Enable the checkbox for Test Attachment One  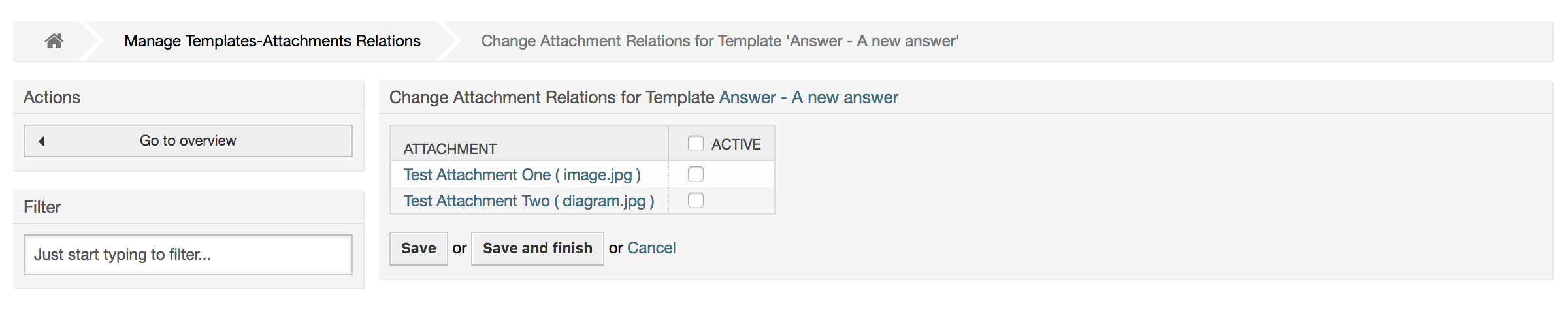[696, 174]
